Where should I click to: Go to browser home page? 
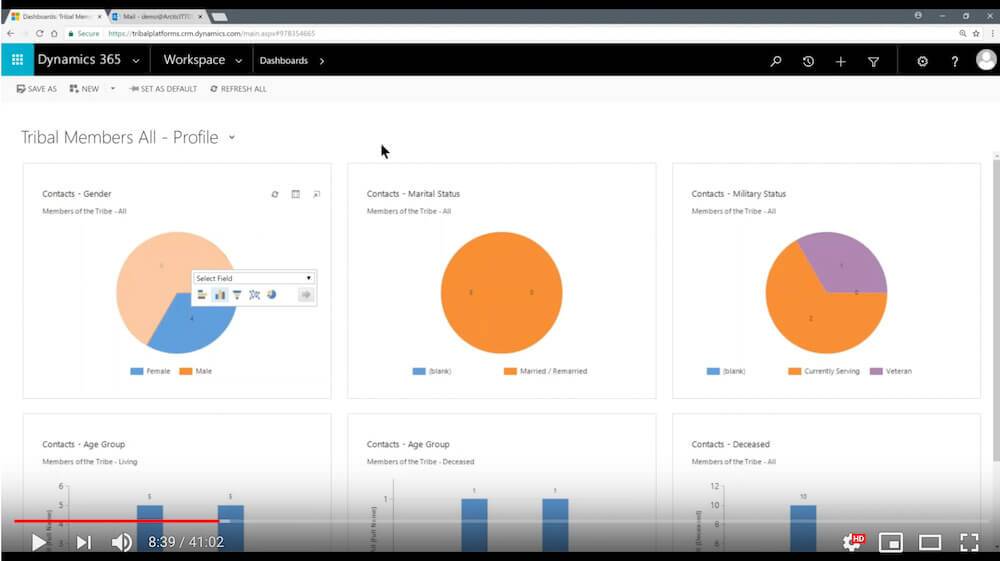pos(54,33)
